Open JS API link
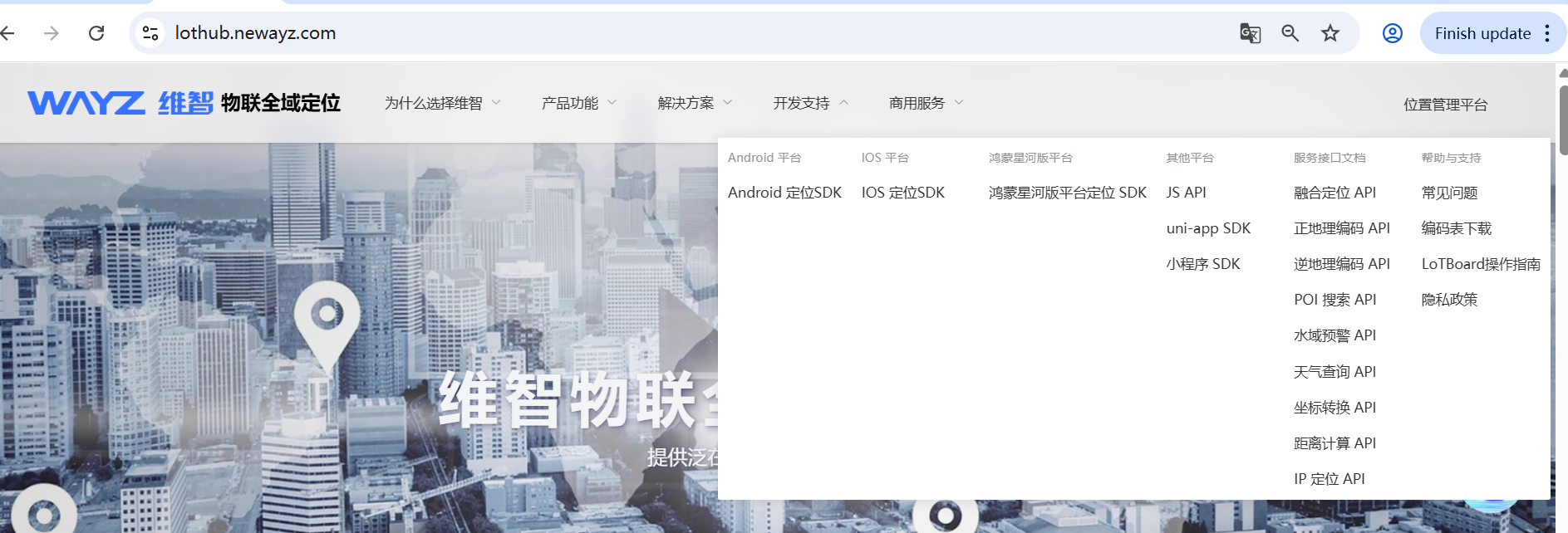 point(1186,193)
